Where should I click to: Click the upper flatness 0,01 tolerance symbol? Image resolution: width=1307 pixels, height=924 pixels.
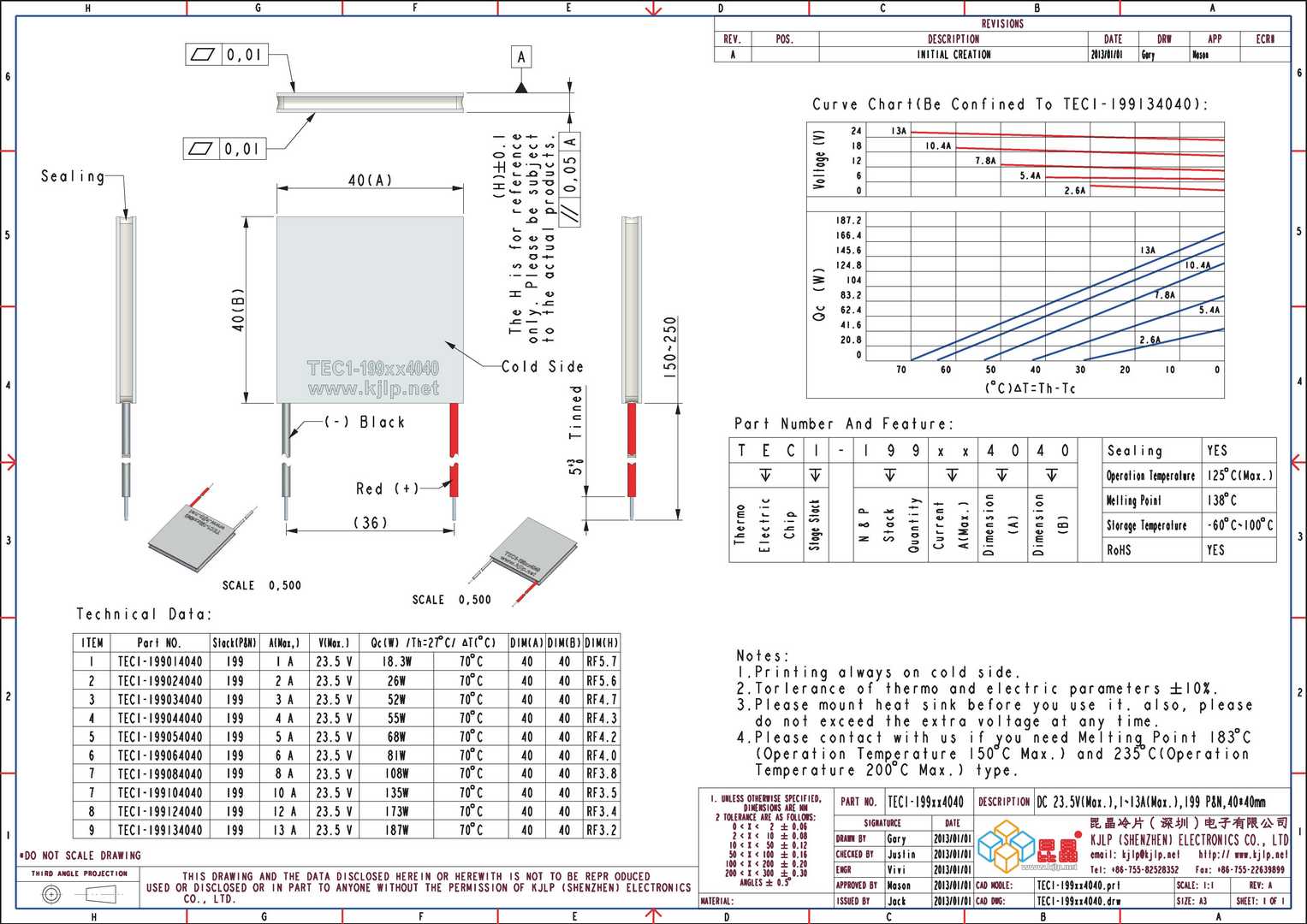click(x=226, y=55)
